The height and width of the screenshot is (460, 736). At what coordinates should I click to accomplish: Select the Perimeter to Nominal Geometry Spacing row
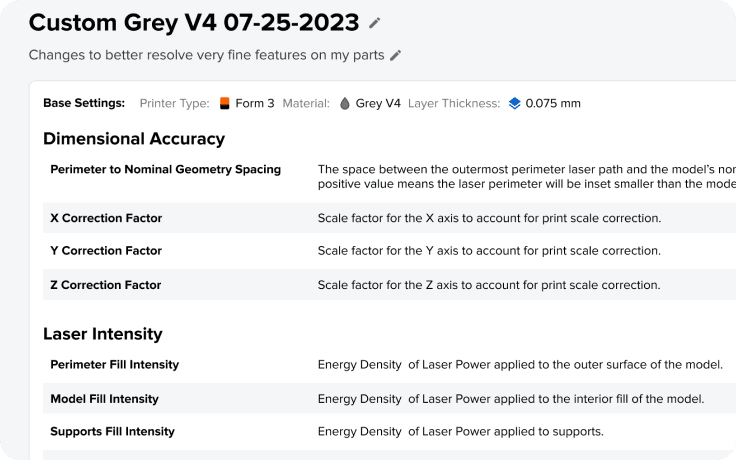(x=390, y=176)
